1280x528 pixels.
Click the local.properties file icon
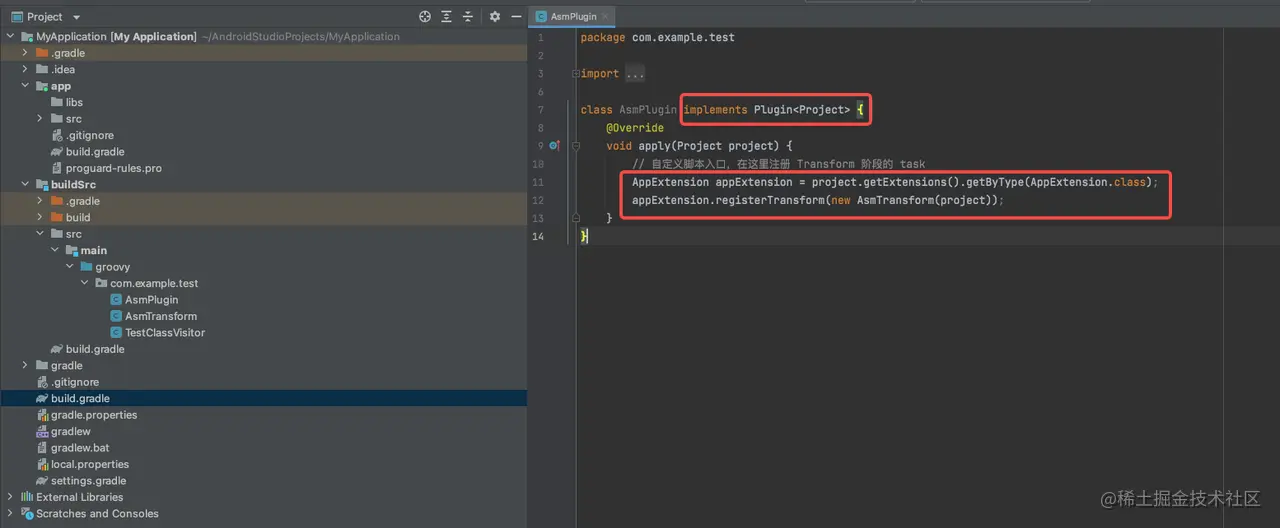pos(42,464)
